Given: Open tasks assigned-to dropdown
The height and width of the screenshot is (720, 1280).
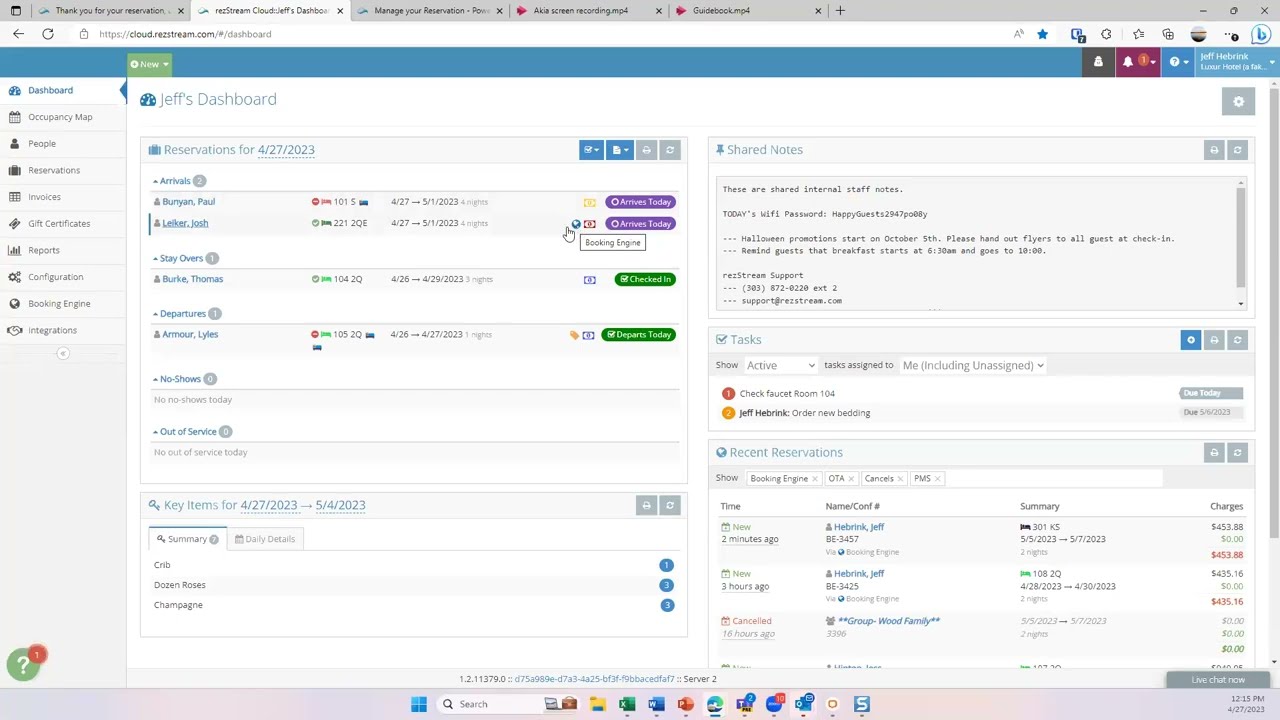Looking at the screenshot, I should pyautogui.click(x=973, y=366).
